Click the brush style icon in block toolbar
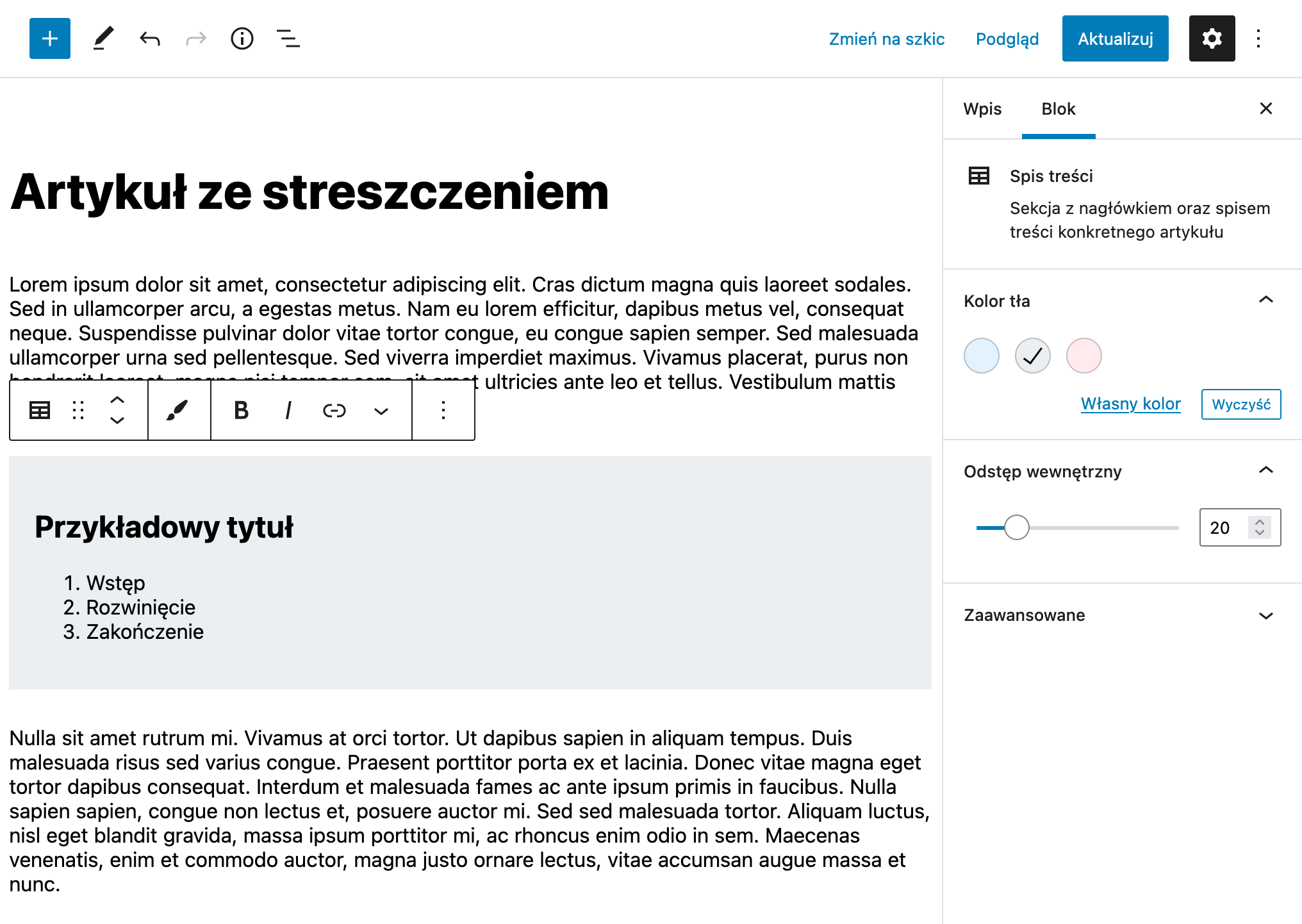The image size is (1302, 924). (x=177, y=410)
